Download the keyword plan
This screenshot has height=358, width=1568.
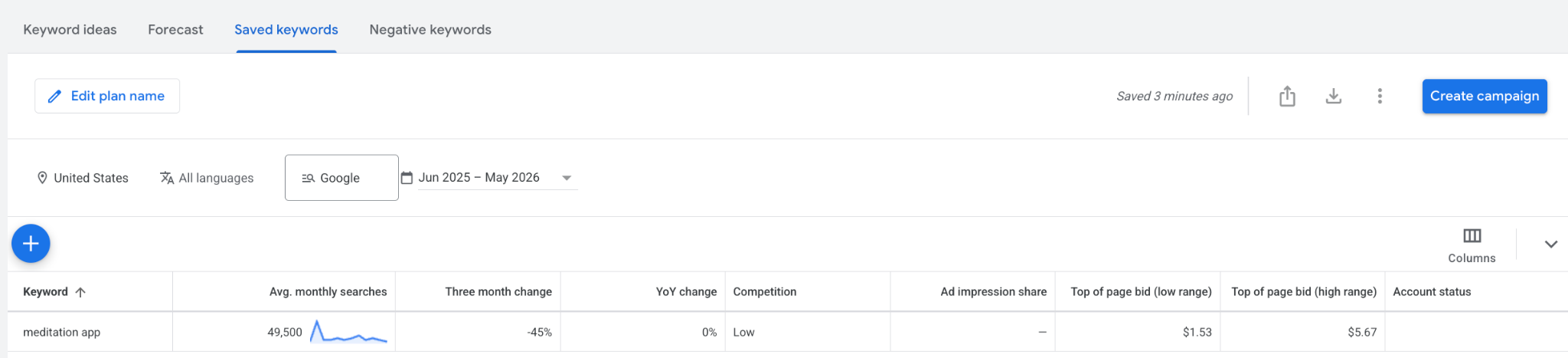1333,96
